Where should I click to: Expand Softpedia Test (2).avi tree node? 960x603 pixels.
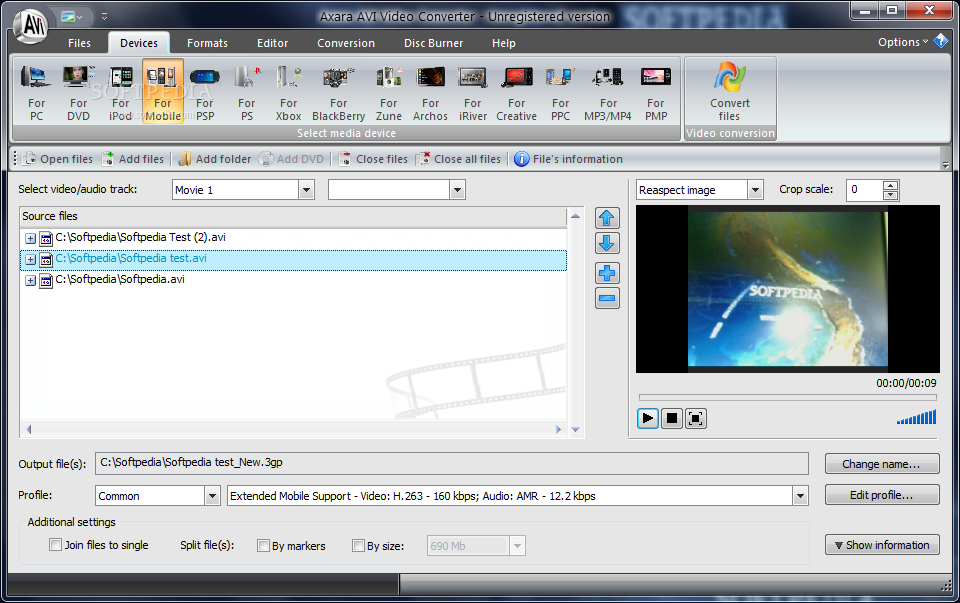click(30, 238)
